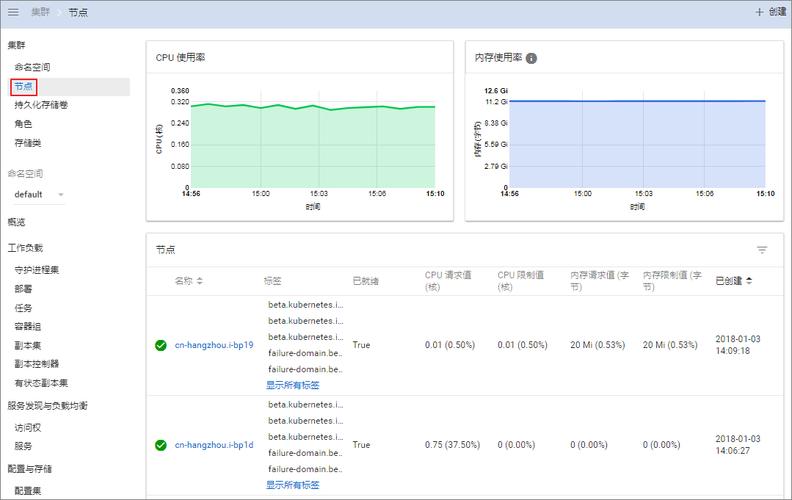Image resolution: width=792 pixels, height=500 pixels.
Task: Click the CPU 请求值 column header
Action: tap(448, 281)
